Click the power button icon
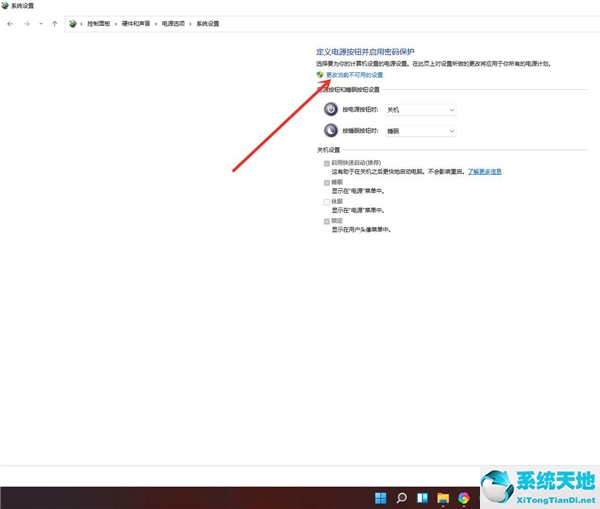Image resolution: width=600 pixels, height=509 pixels. (331, 109)
